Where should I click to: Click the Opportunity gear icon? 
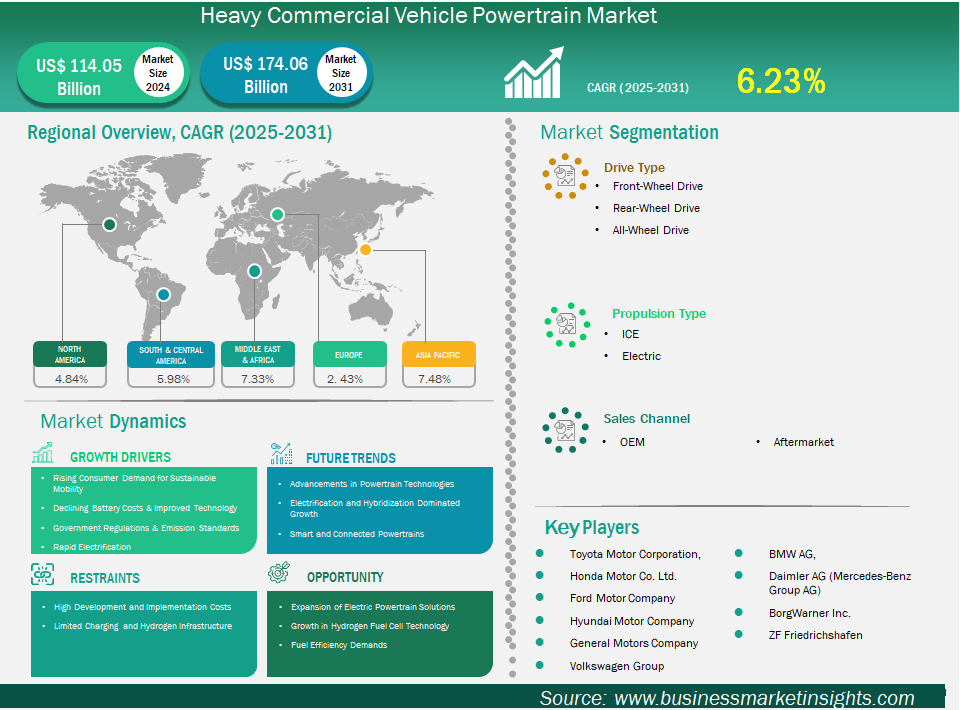click(x=279, y=573)
